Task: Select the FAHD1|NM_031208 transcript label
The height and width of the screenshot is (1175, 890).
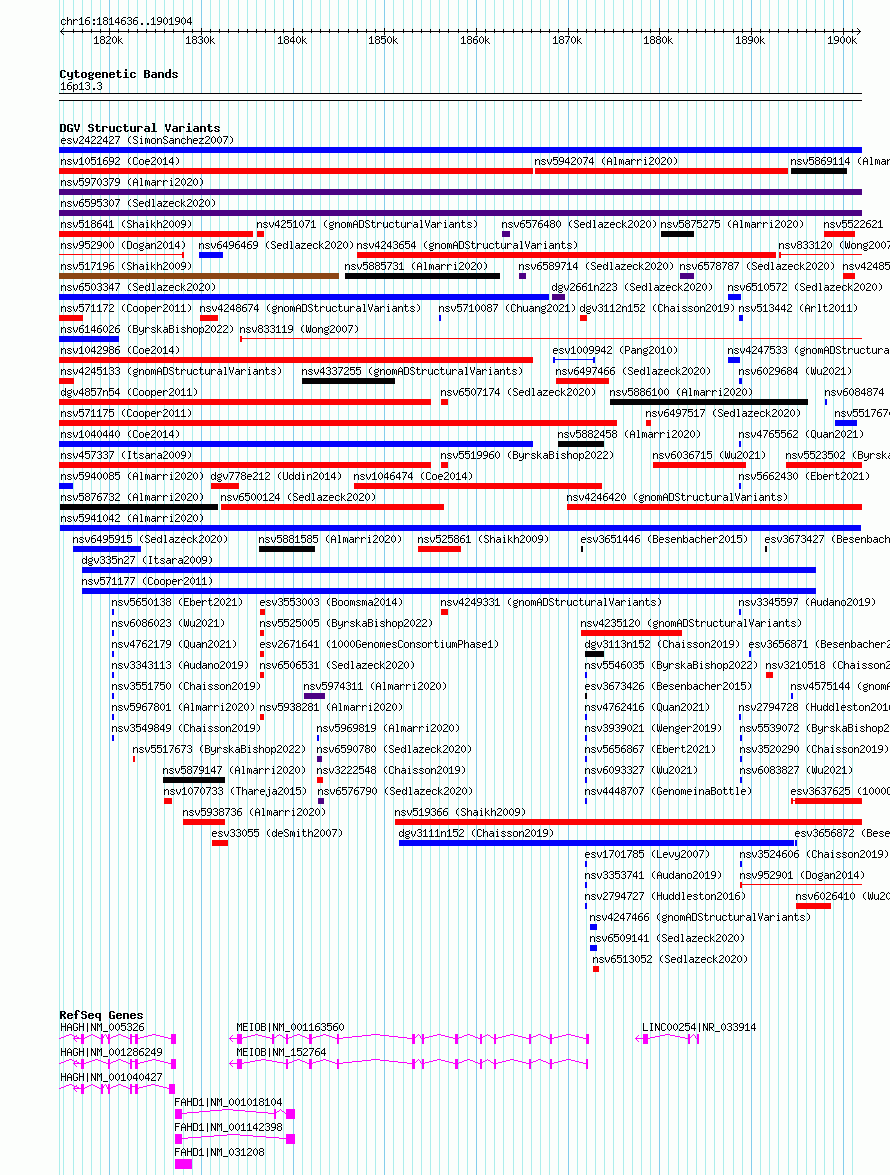Action: point(220,1152)
